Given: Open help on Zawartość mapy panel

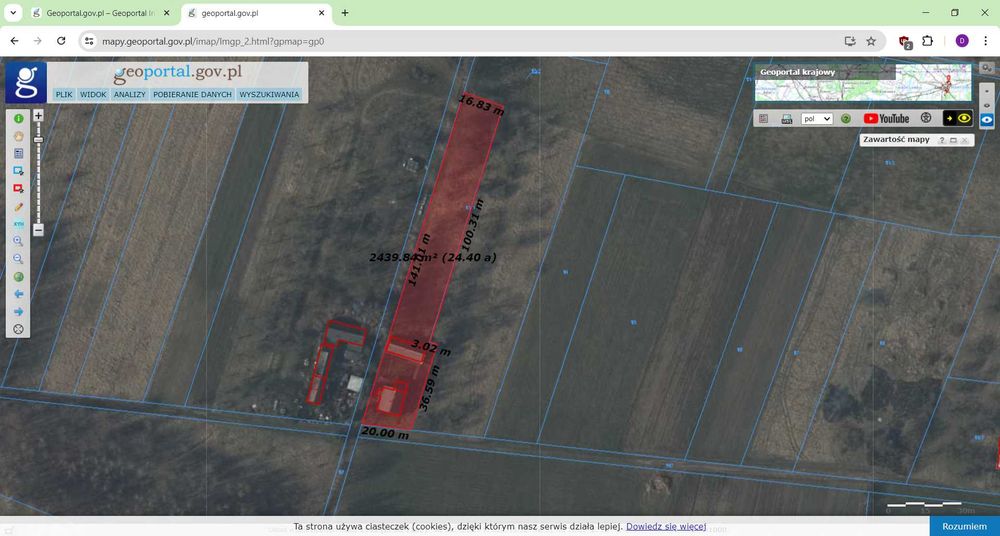Looking at the screenshot, I should pyautogui.click(x=942, y=140).
